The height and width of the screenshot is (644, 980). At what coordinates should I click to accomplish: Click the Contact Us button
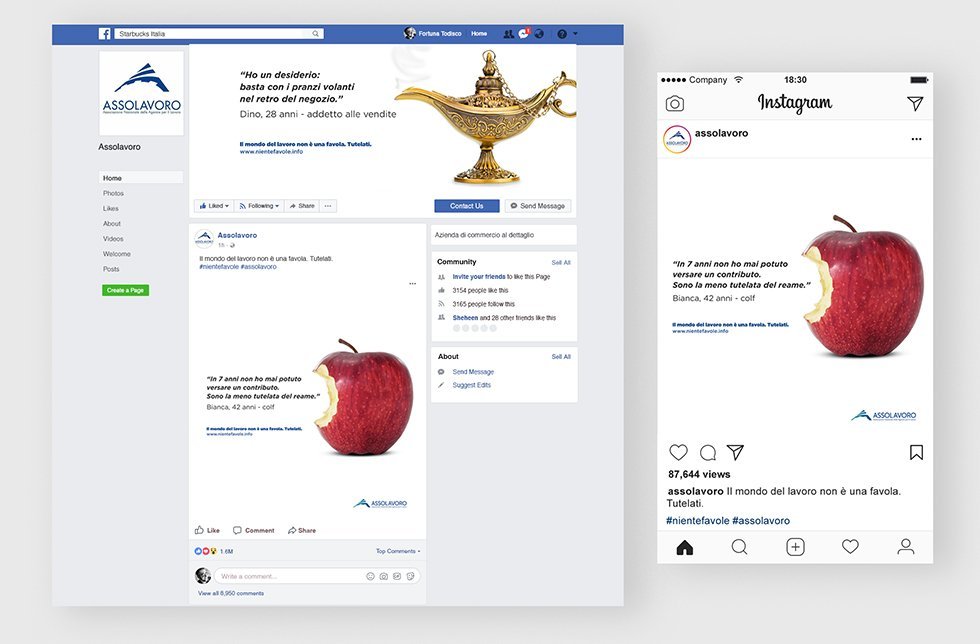pos(467,206)
